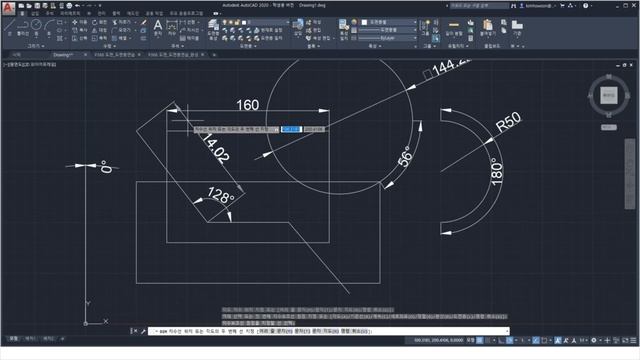Click the Stretch (신축) modify tool
The width and height of the screenshot is (640, 360).
click(x=80, y=38)
